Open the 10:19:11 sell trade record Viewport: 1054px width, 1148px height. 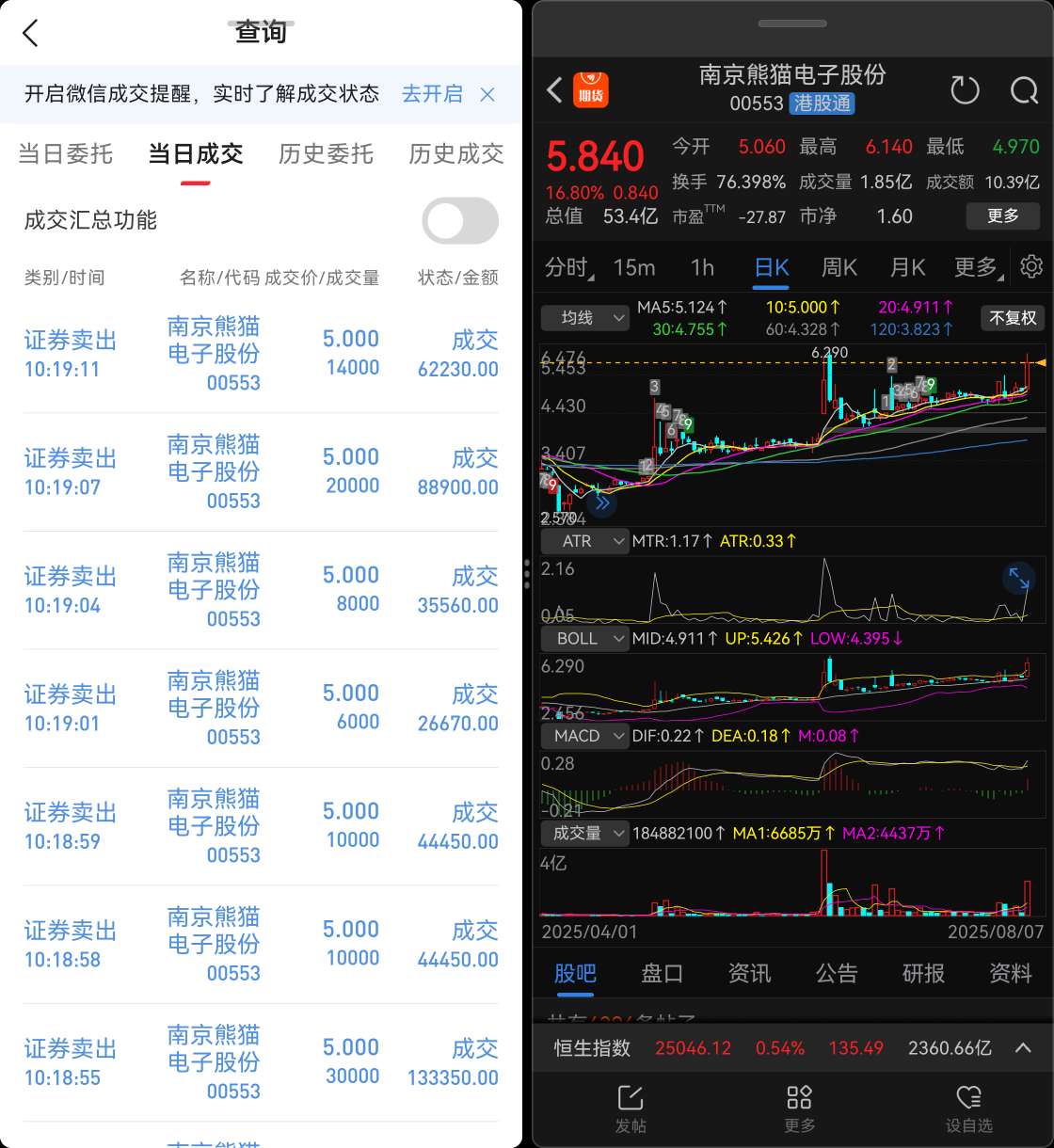pyautogui.click(x=261, y=354)
